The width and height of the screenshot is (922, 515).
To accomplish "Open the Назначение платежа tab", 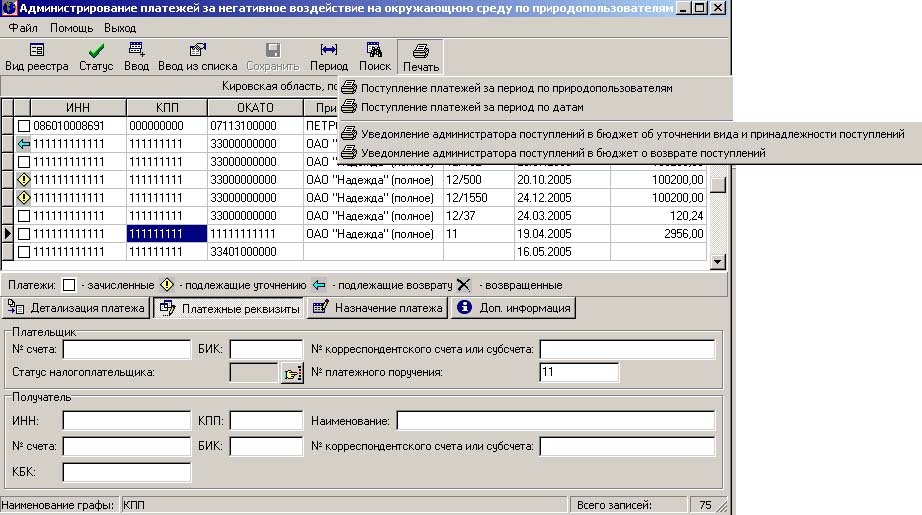I will point(378,308).
